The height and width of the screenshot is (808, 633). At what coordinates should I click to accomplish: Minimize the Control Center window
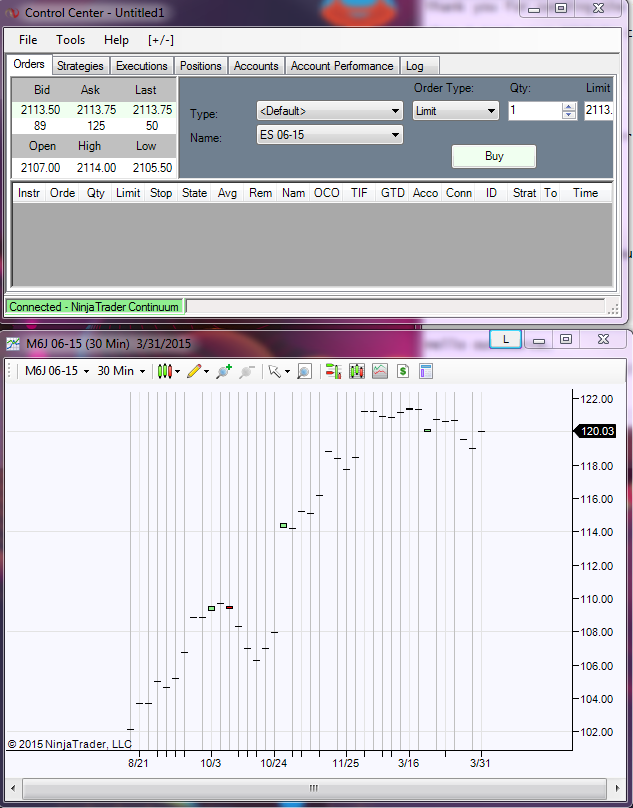pos(534,9)
